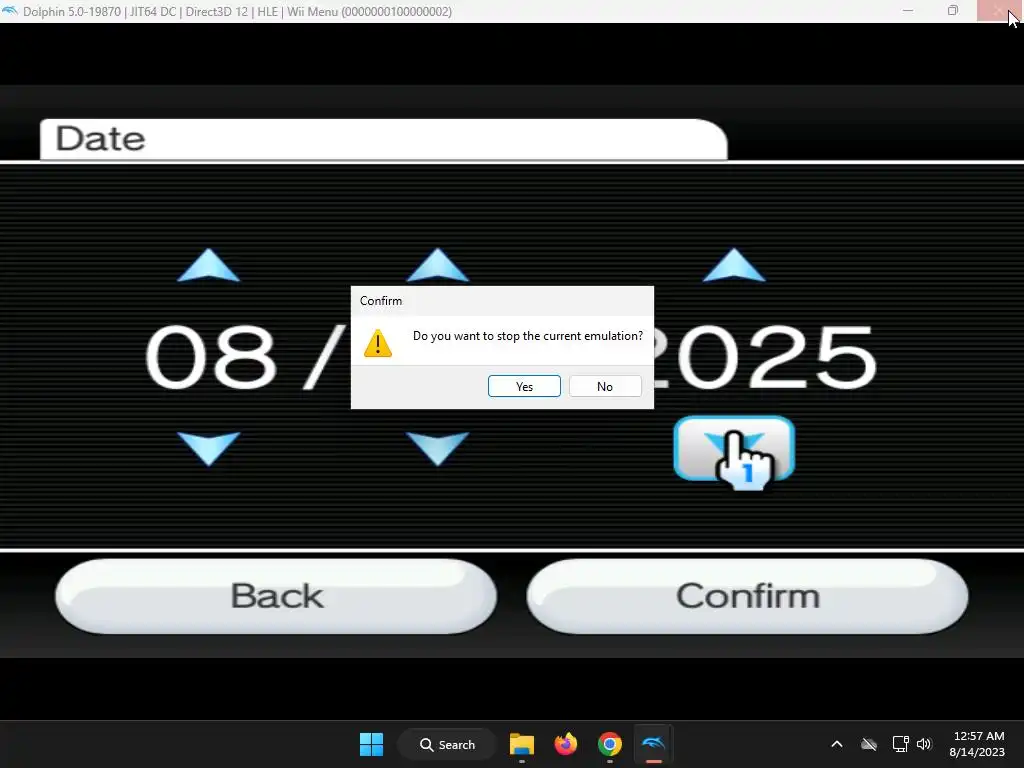Open the volume control tray icon
This screenshot has height=768, width=1024.
pyautogui.click(x=924, y=744)
